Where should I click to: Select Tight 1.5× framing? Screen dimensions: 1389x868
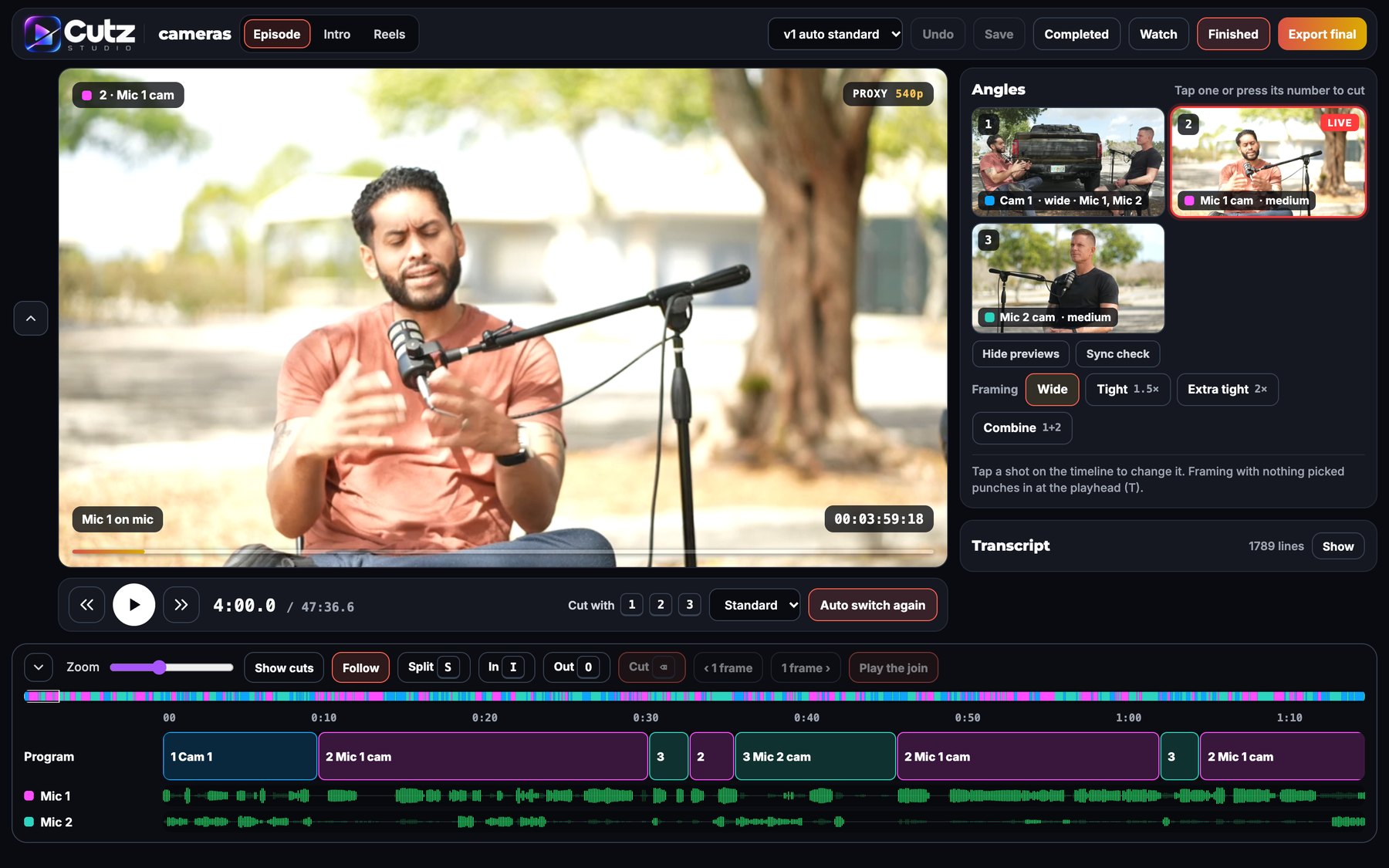click(1127, 390)
